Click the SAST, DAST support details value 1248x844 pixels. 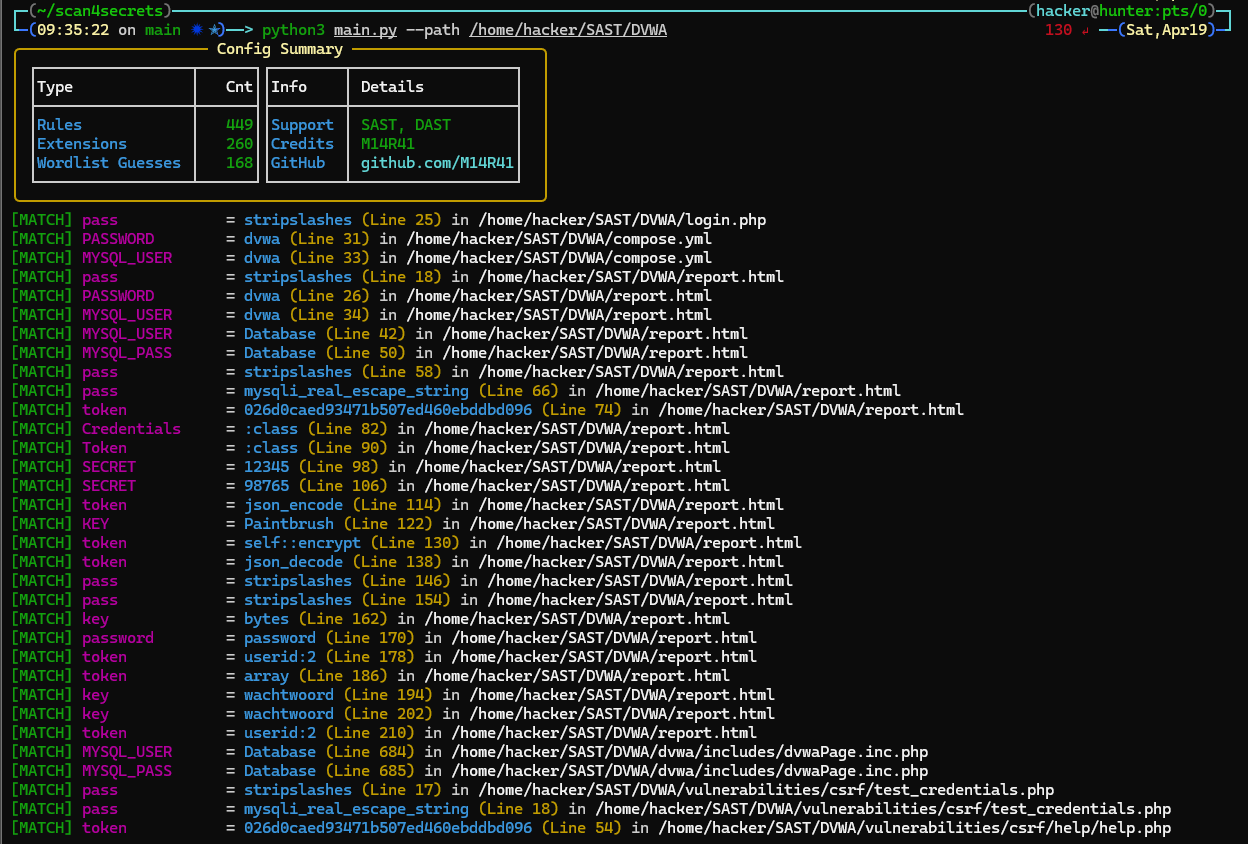coord(406,125)
